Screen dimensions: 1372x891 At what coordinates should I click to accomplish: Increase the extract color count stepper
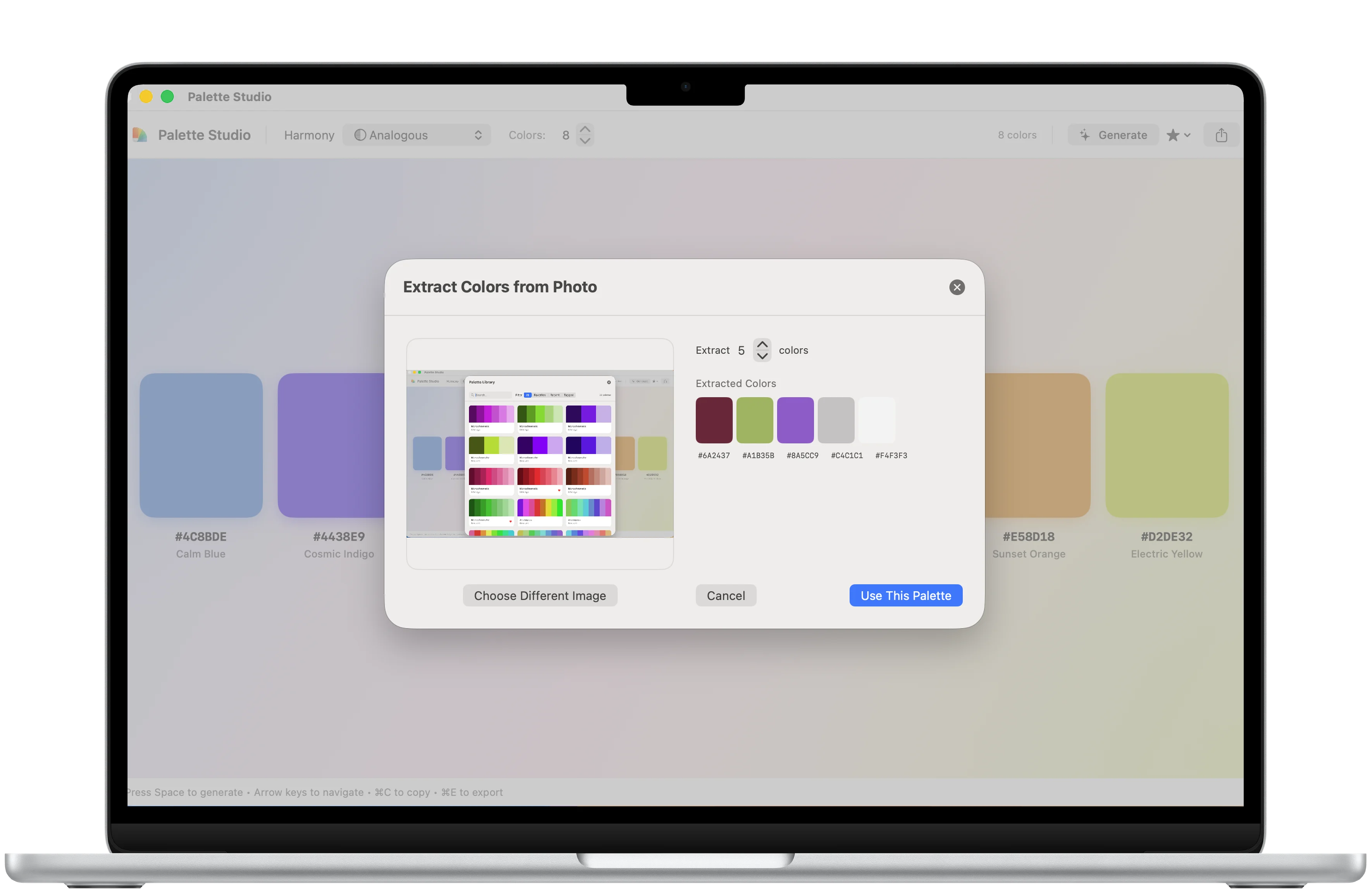[762, 344]
